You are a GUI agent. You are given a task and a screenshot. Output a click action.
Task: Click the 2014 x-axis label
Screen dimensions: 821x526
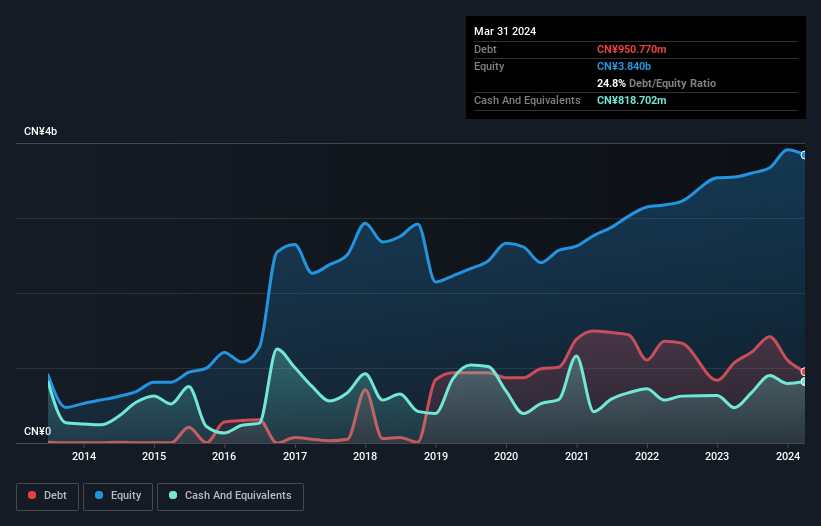[x=84, y=456]
